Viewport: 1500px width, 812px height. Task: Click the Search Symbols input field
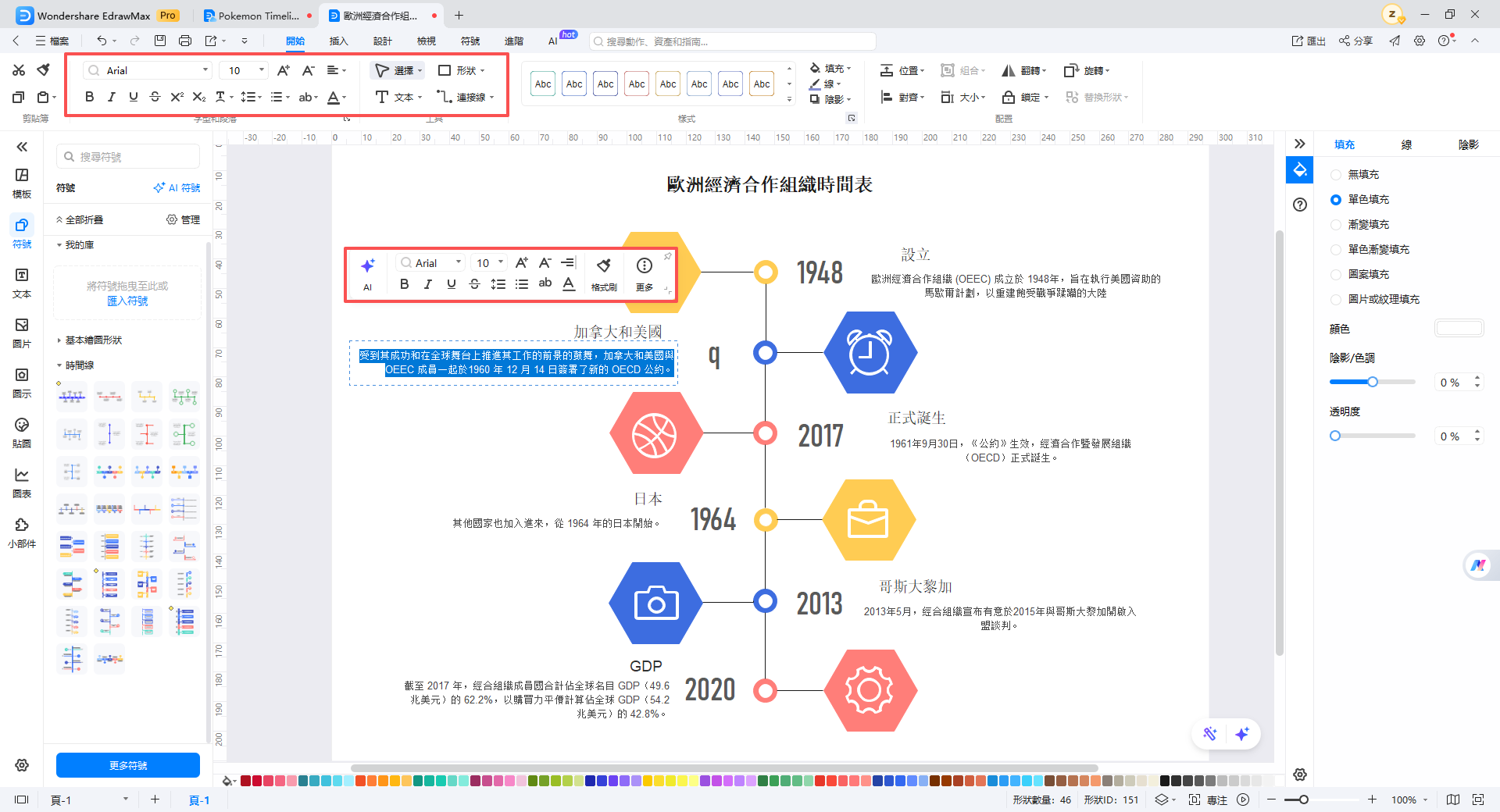point(128,156)
